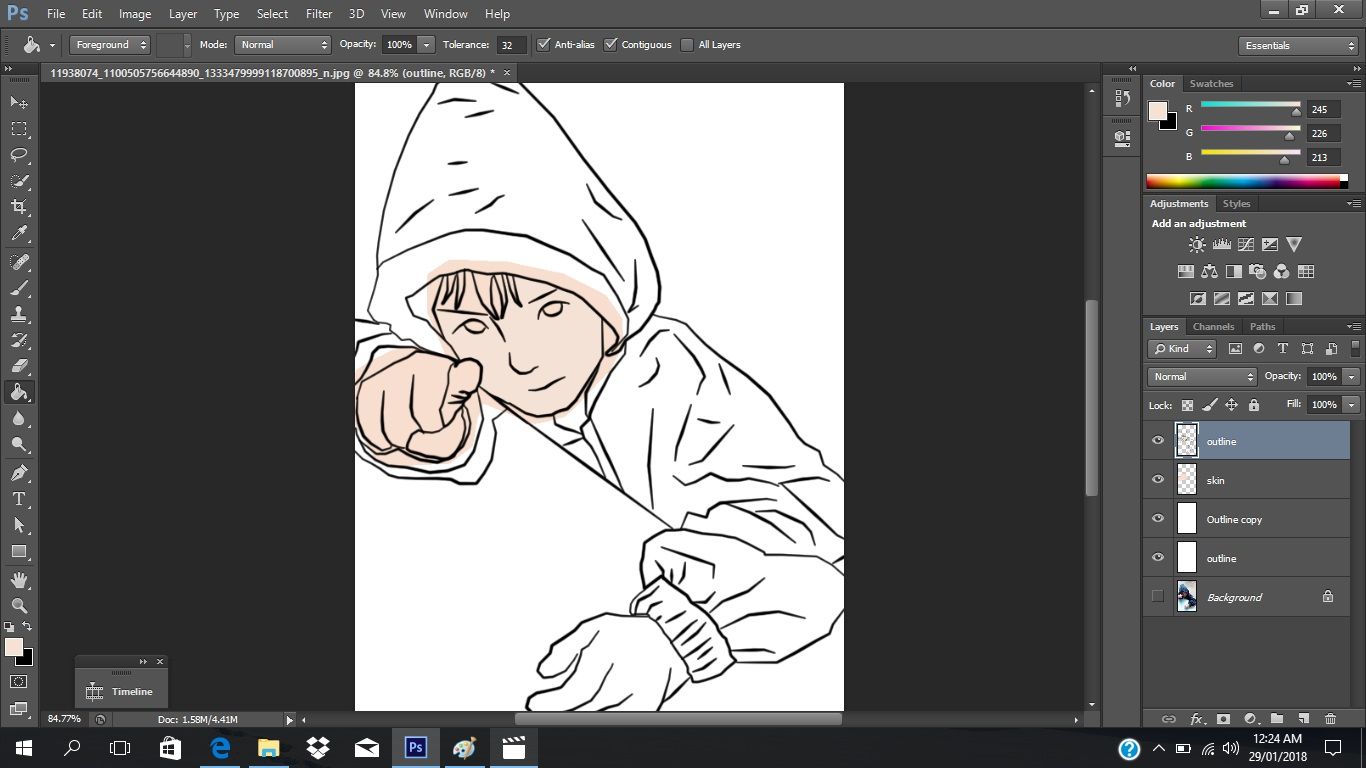
Task: Switch to the Paths tab
Action: coord(1263,327)
